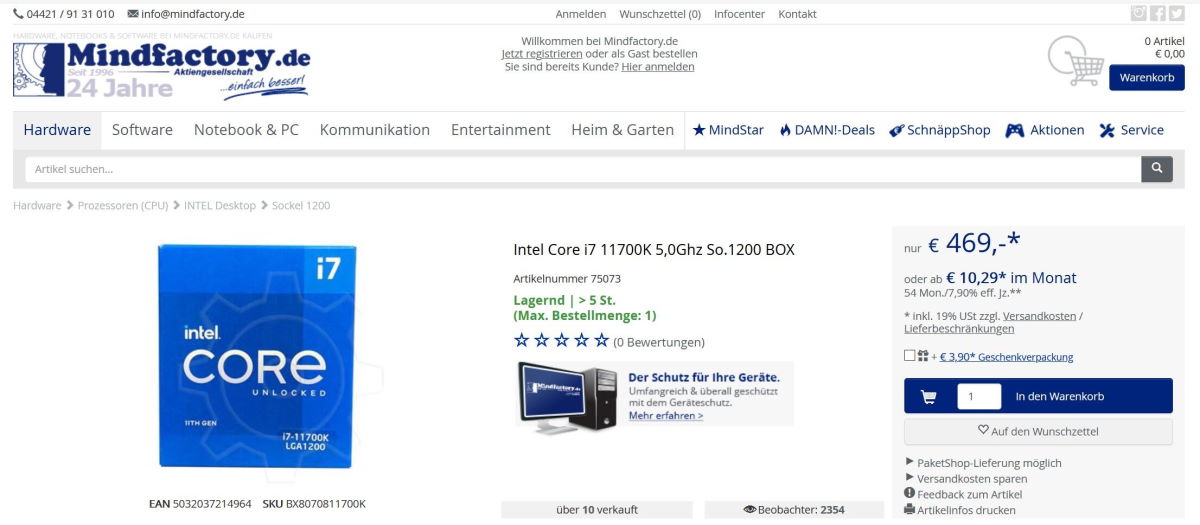Click the '€ 3,90* Geschenkverpackung' link
The width and height of the screenshot is (1200, 525).
point(1007,357)
